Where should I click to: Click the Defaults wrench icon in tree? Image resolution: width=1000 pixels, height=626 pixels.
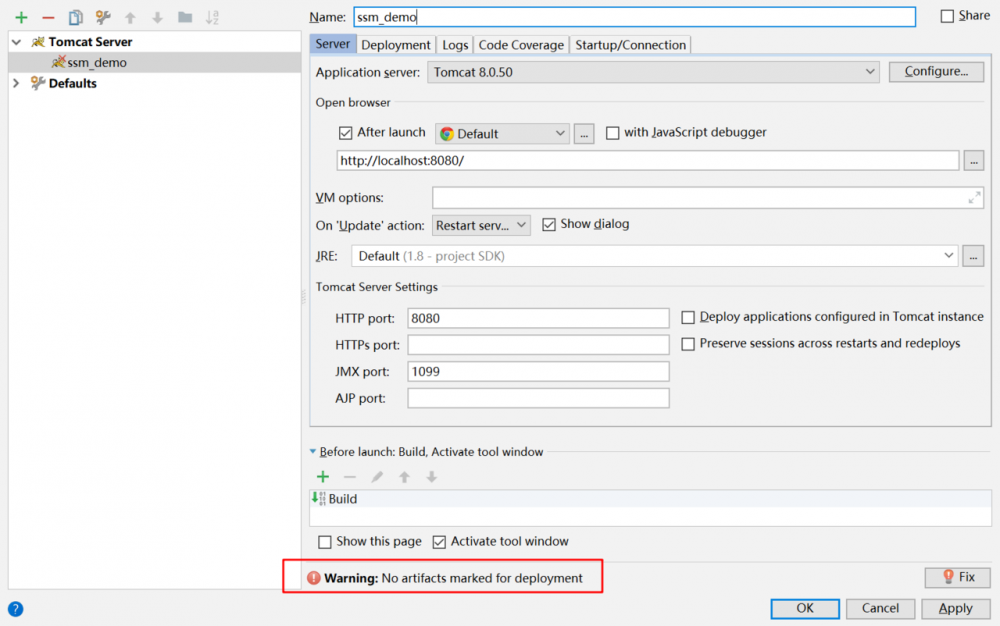38,84
